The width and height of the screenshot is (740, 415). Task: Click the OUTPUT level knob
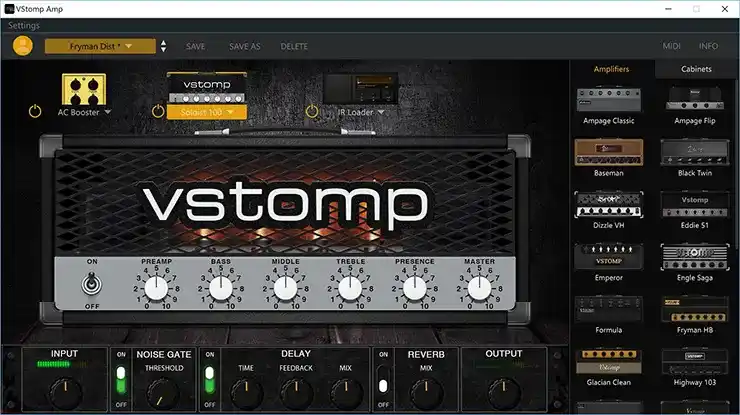point(504,393)
